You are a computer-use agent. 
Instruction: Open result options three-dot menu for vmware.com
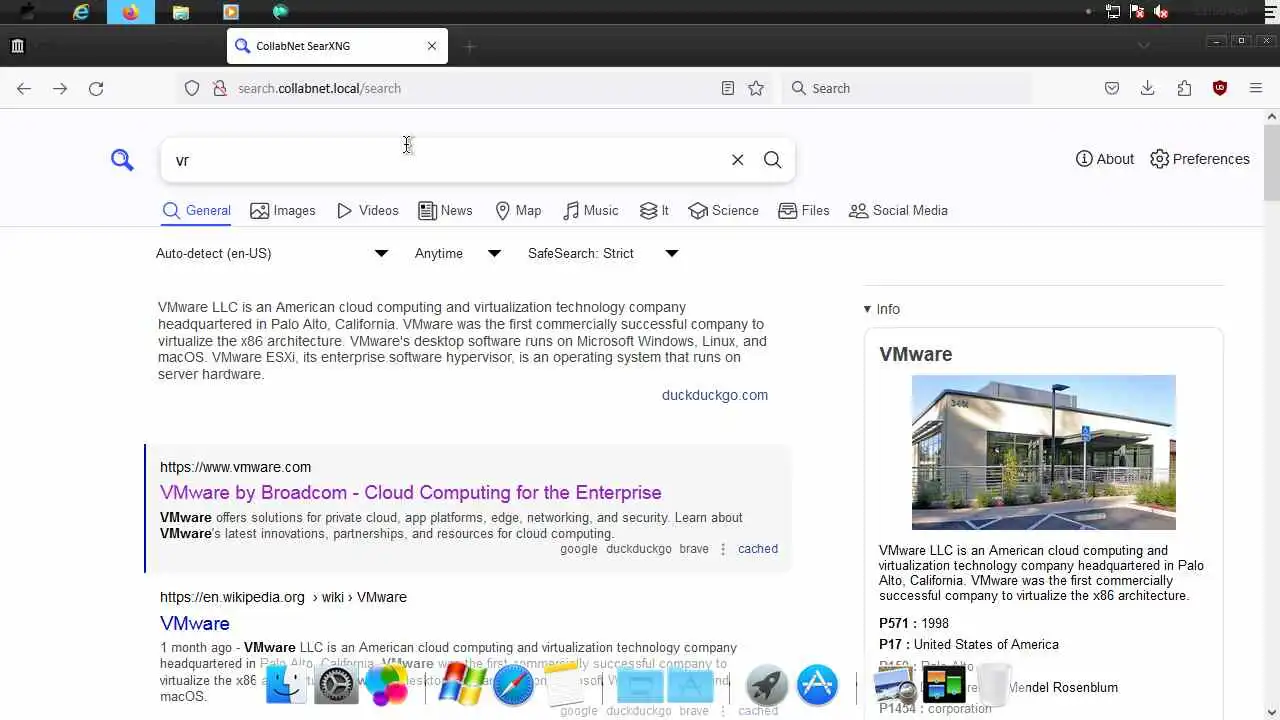[723, 549]
